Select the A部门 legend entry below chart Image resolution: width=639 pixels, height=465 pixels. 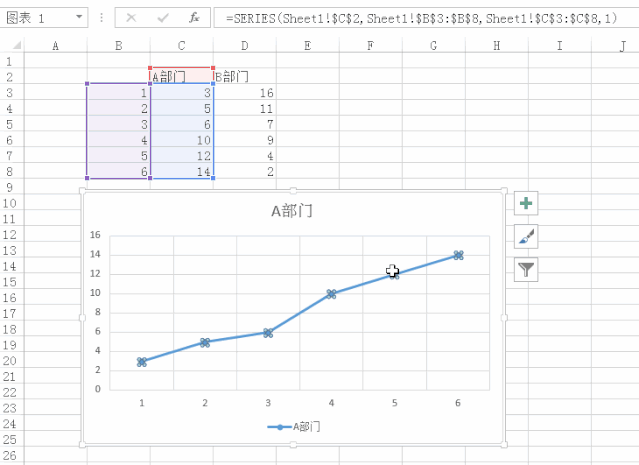[x=294, y=427]
